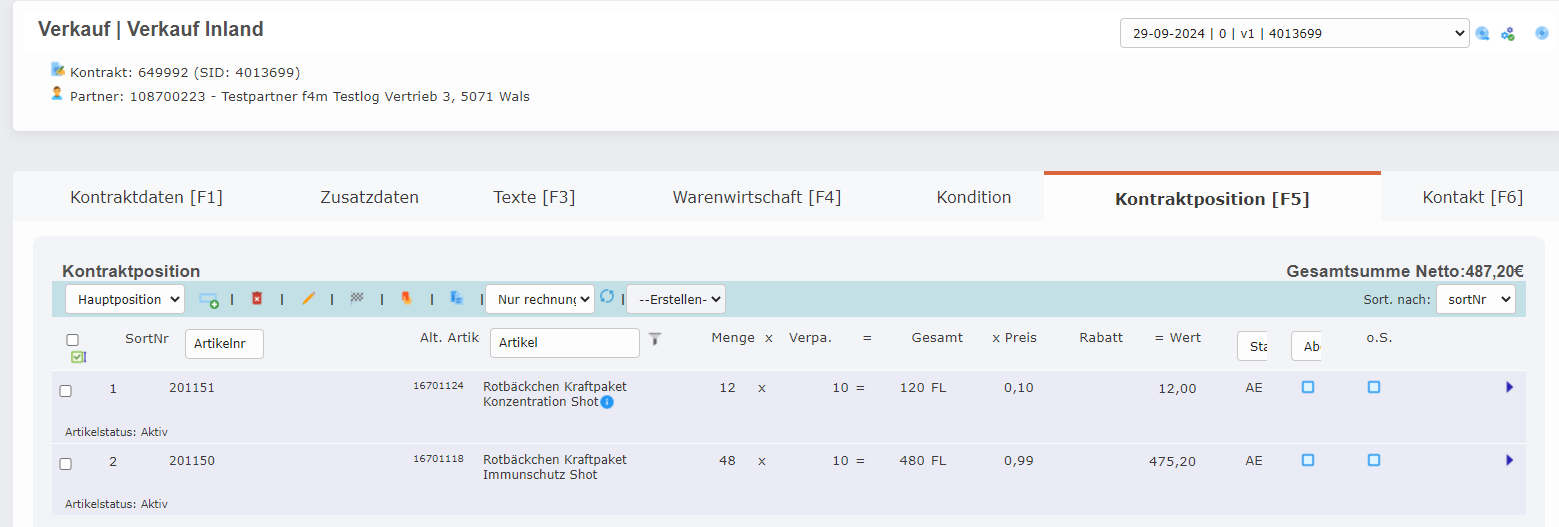The height and width of the screenshot is (527, 1559).
Task: Open the Hauptposition dropdown
Action: click(x=125, y=299)
